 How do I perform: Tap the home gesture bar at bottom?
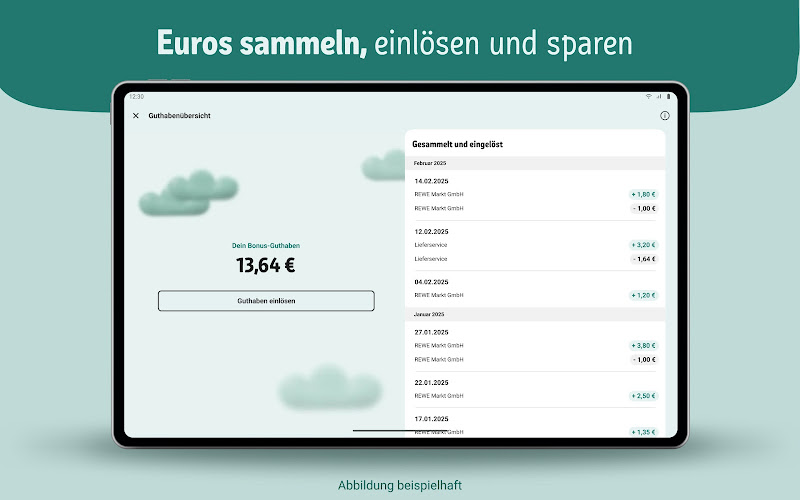[401, 431]
